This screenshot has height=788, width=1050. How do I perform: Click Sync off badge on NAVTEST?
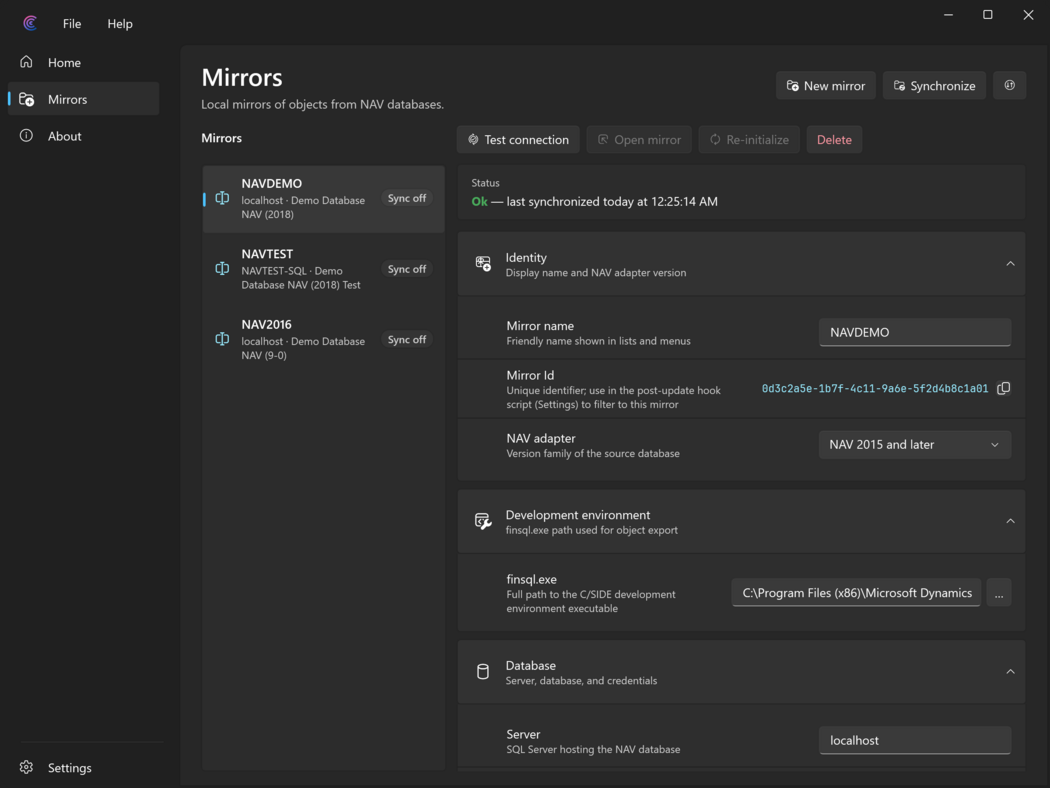click(x=406, y=269)
